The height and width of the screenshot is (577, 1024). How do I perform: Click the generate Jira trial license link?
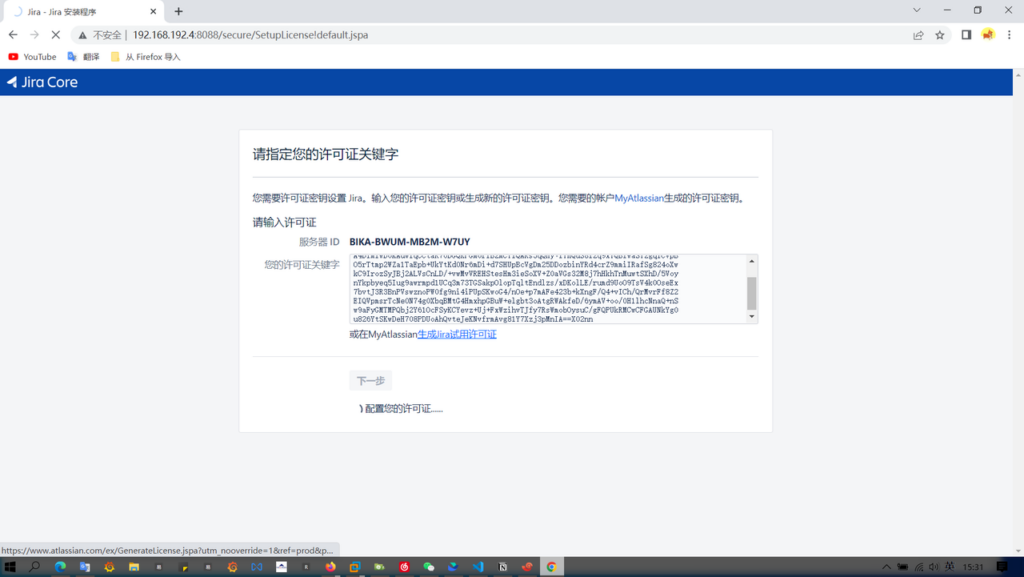pyautogui.click(x=456, y=334)
